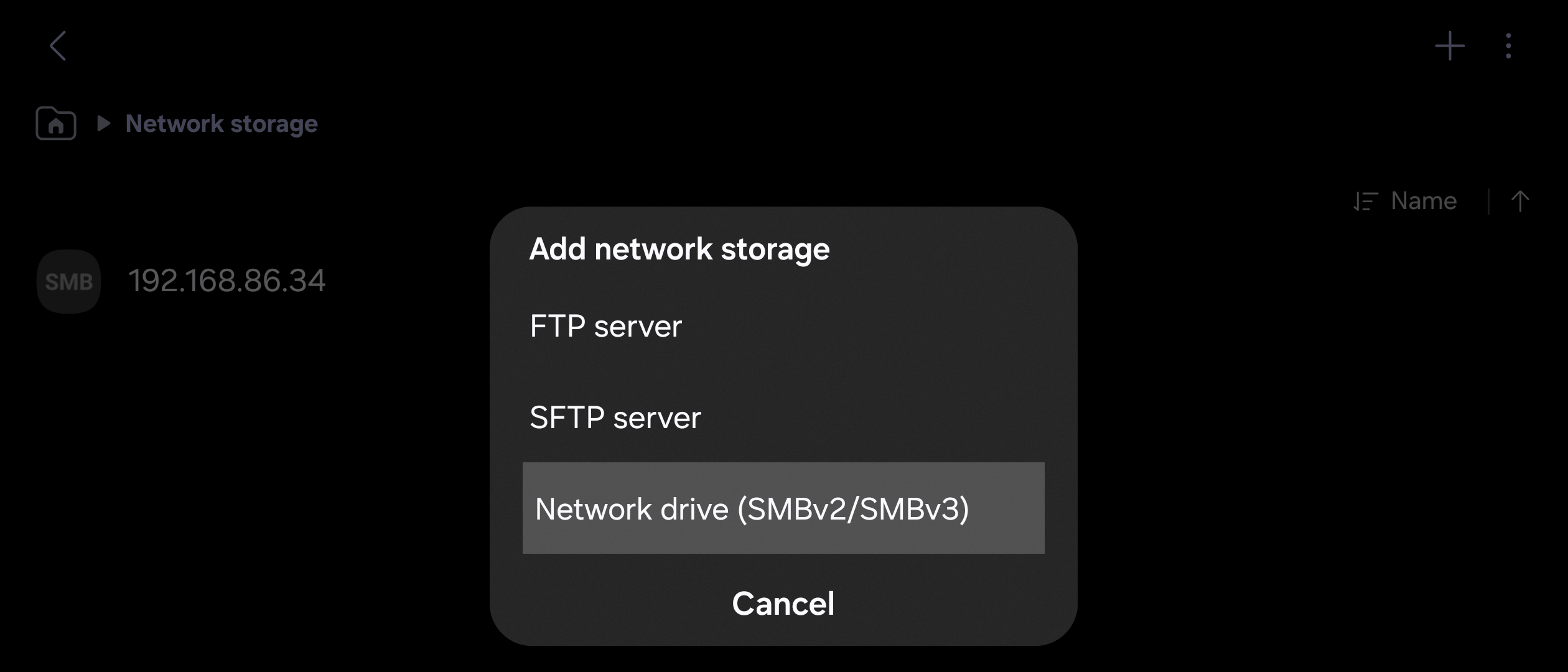
Task: Open the Name sort dropdown
Action: (1424, 201)
